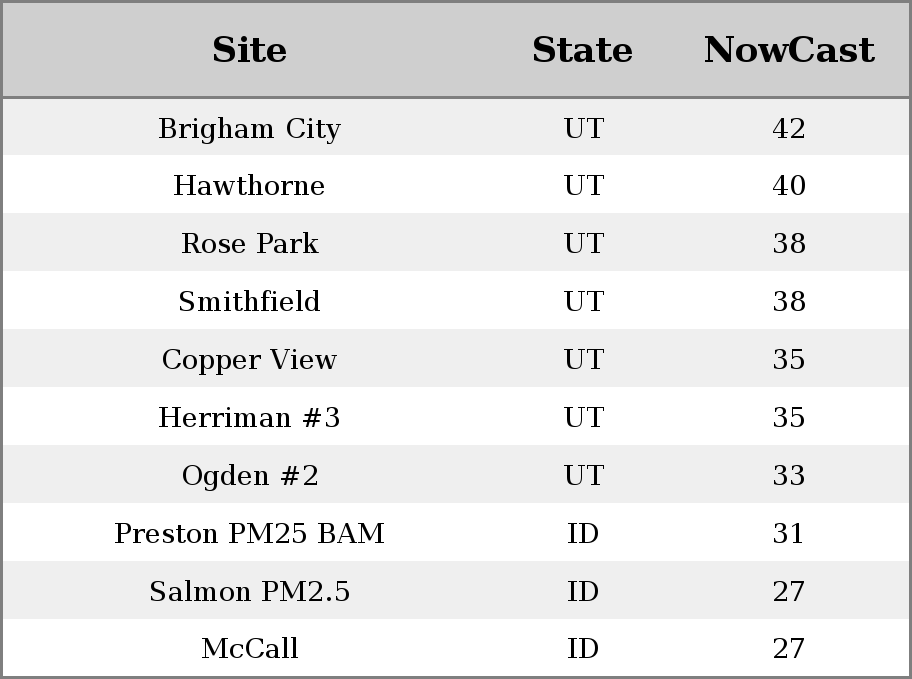Click the McCall site name
912x679 pixels.
tap(249, 649)
